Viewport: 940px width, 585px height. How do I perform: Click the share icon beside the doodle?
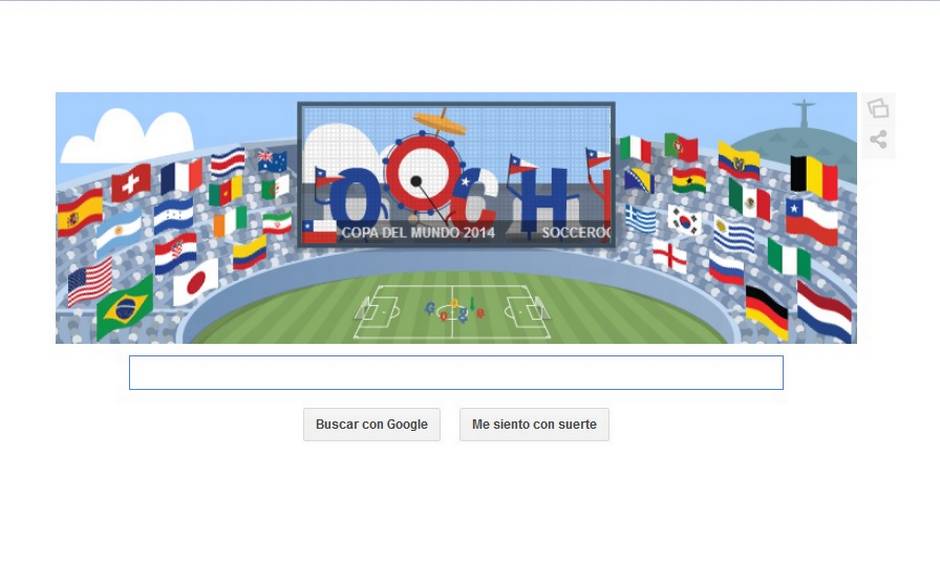(878, 140)
